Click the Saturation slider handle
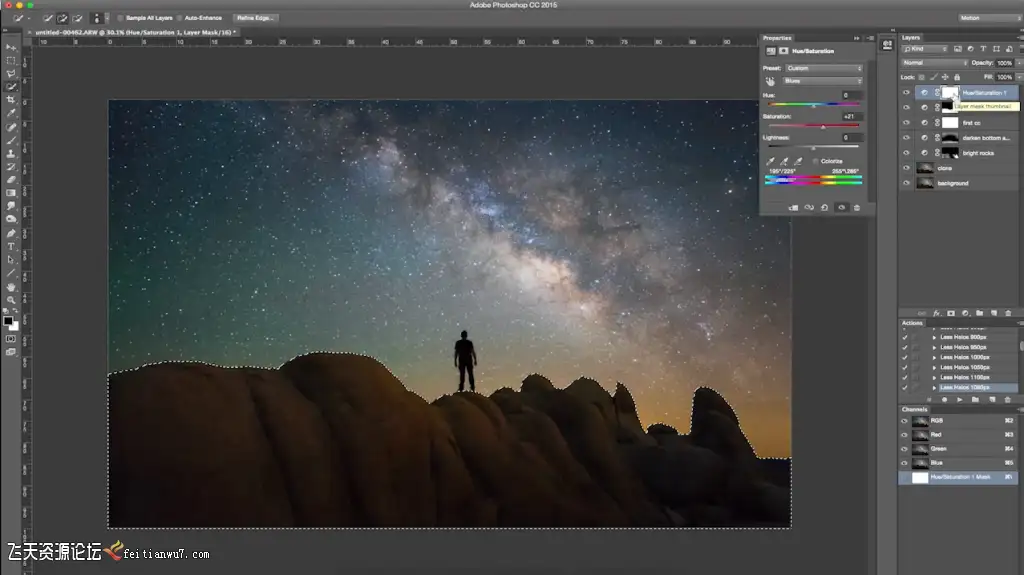The image size is (1024, 575). tap(823, 126)
